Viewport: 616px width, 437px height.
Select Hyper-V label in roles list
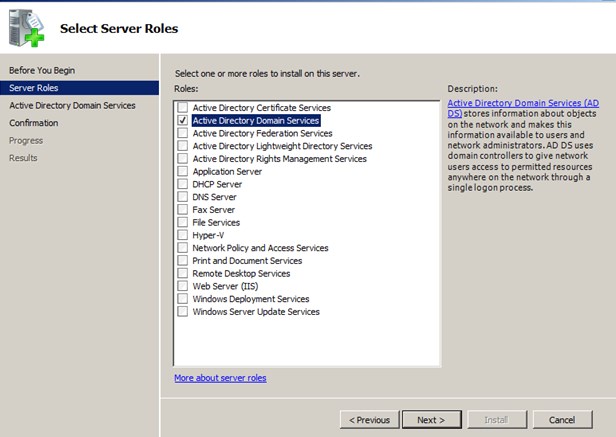[208, 235]
